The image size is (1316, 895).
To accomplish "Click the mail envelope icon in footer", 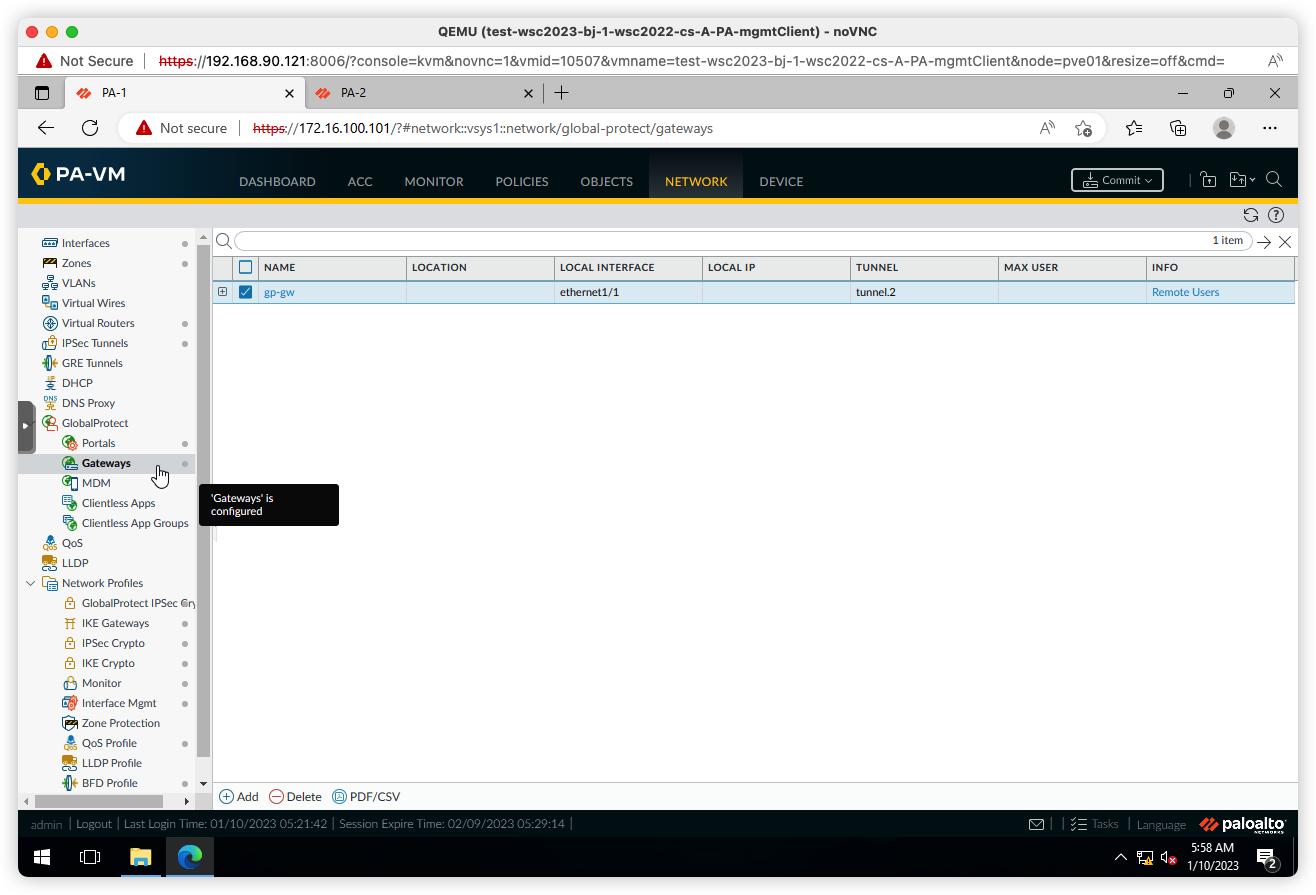I will coord(1037,824).
